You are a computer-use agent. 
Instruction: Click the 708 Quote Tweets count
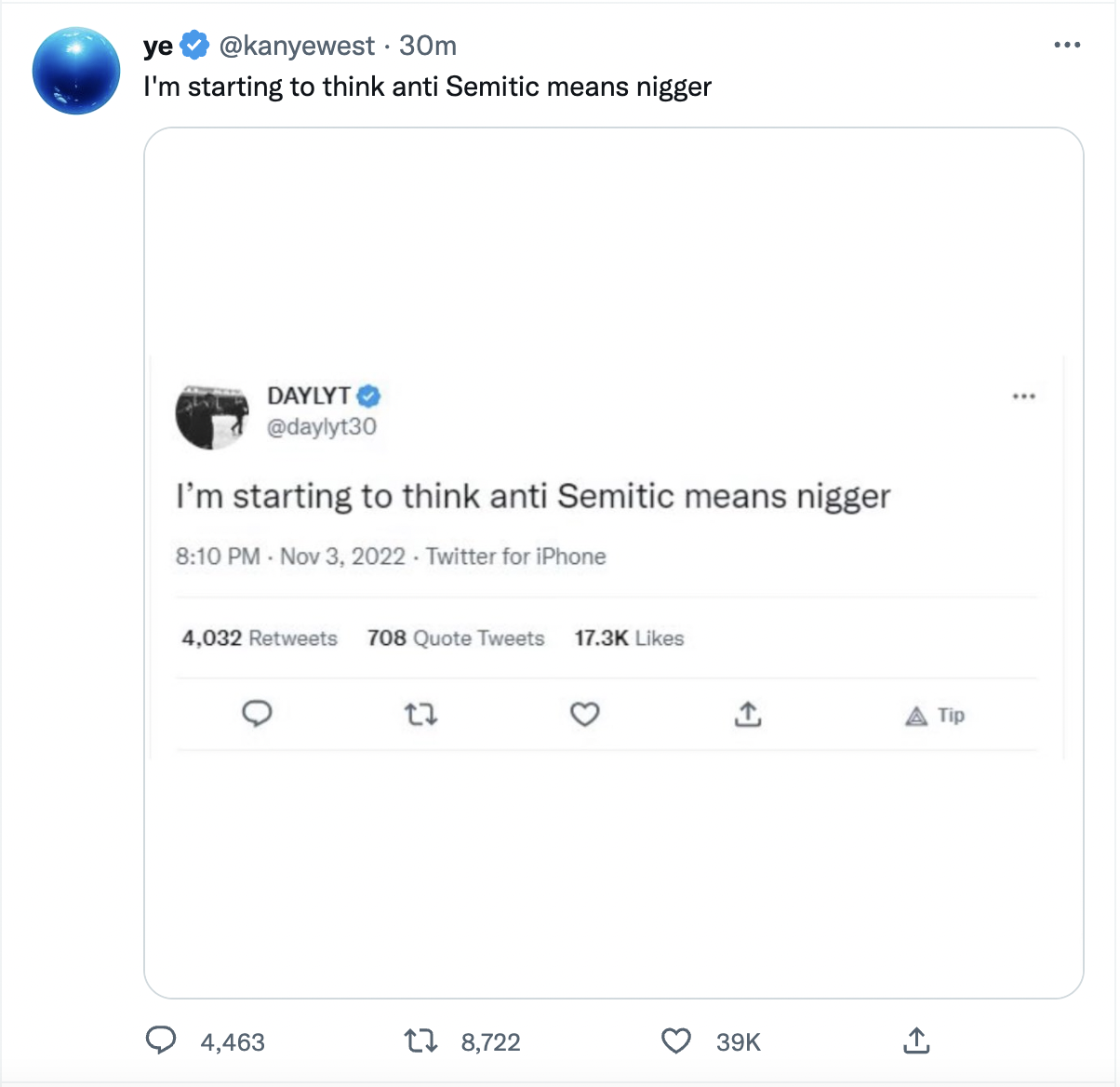click(455, 638)
